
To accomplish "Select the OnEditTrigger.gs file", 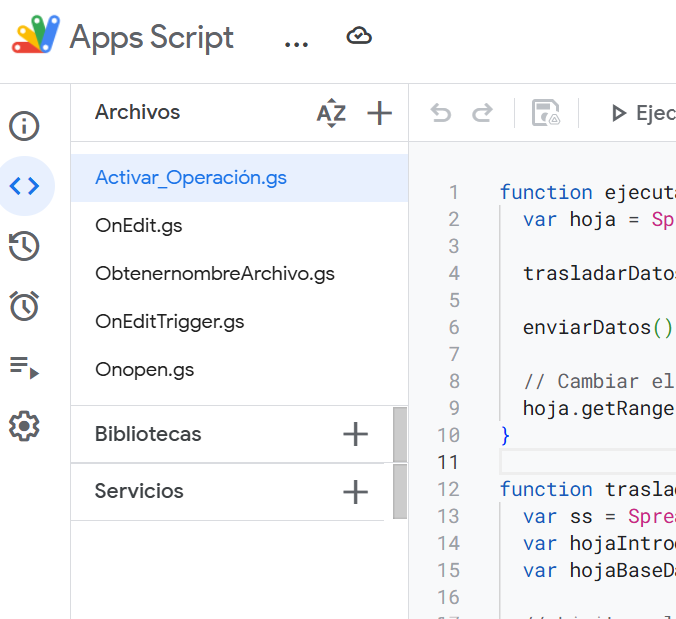I will [x=170, y=322].
